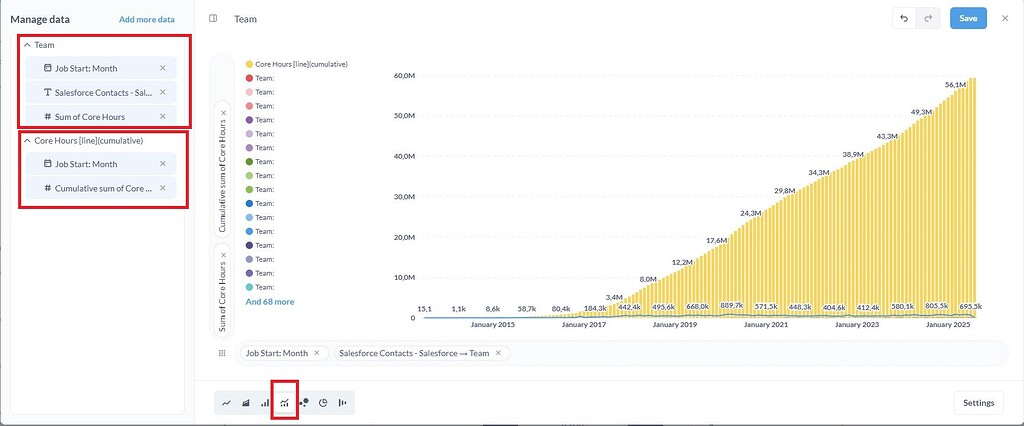Screen dimensions: 1024x426
Task: Remove Sum of Core Hours from Team dataset
Action: click(x=163, y=117)
